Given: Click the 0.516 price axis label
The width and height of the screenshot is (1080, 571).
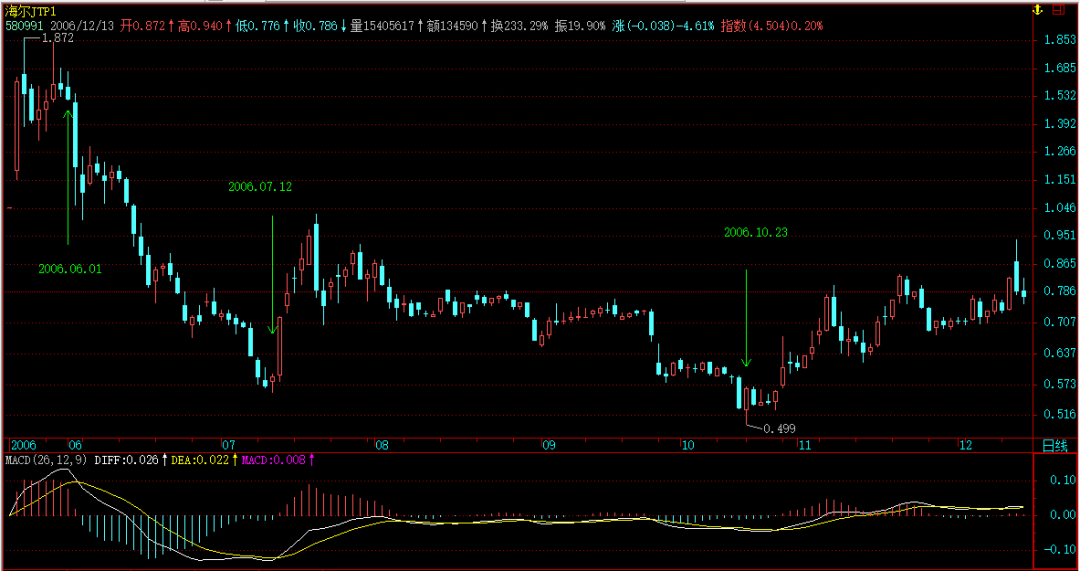Looking at the screenshot, I should pos(1061,414).
